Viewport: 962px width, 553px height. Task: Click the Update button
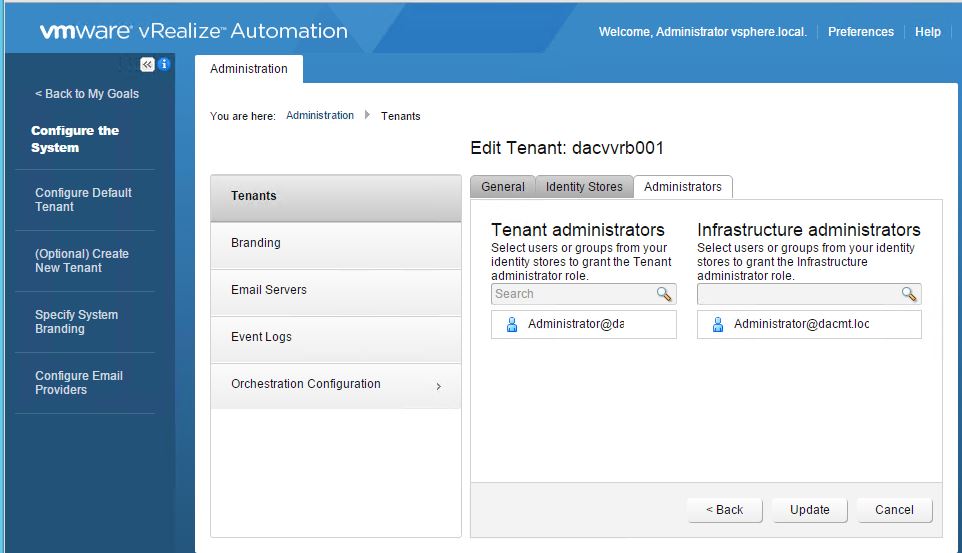coord(810,510)
